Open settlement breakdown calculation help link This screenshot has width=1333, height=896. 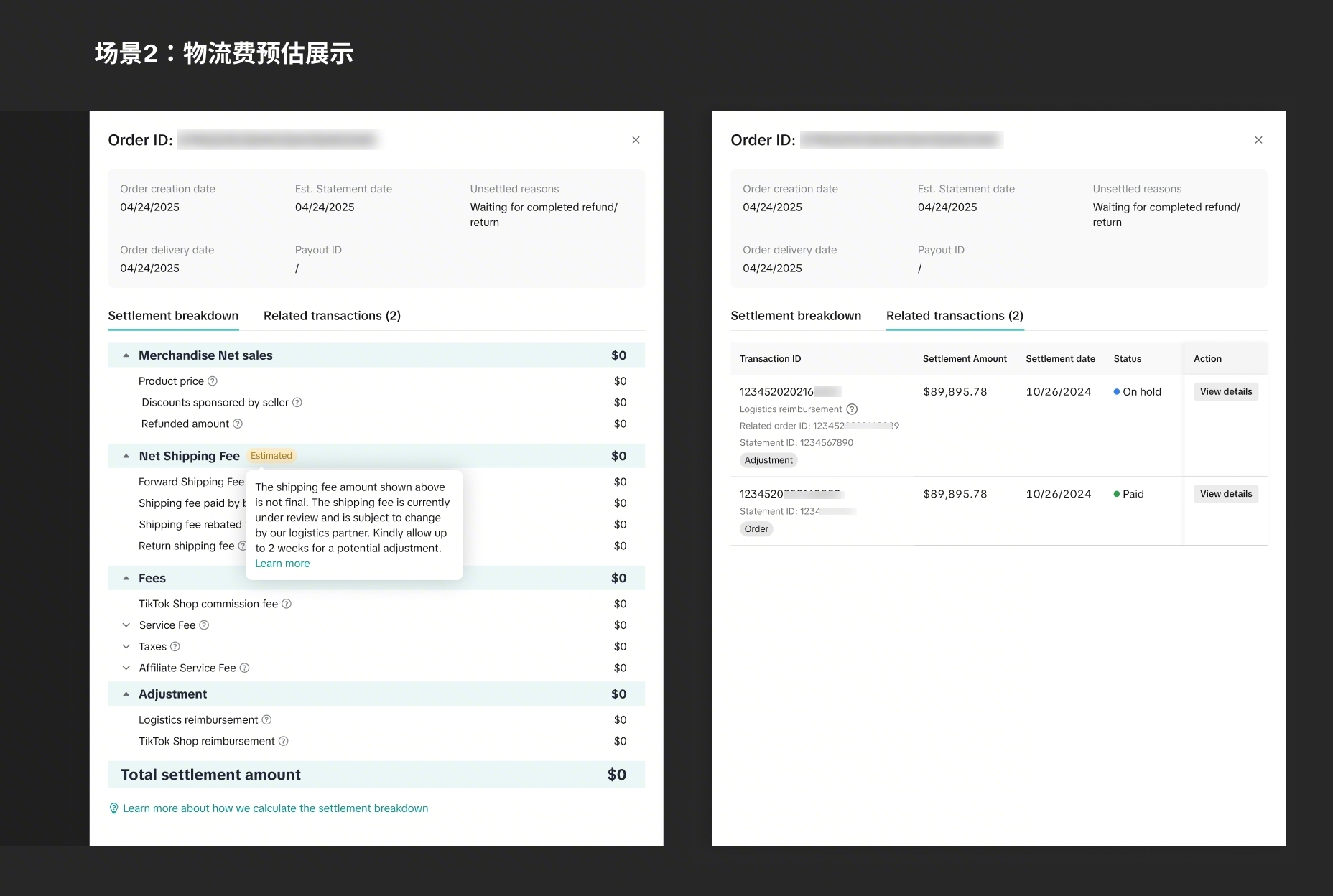click(275, 808)
